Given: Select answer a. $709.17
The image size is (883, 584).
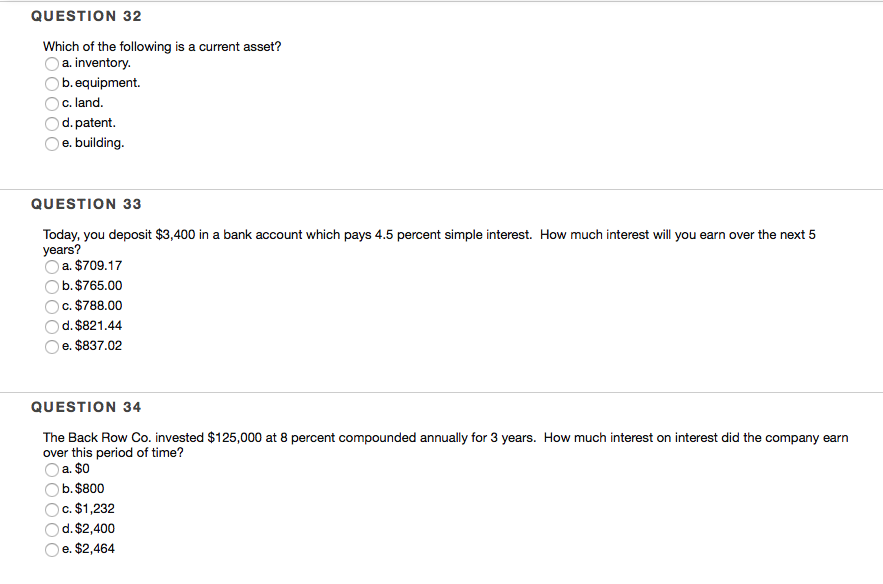Looking at the screenshot, I should (52, 266).
